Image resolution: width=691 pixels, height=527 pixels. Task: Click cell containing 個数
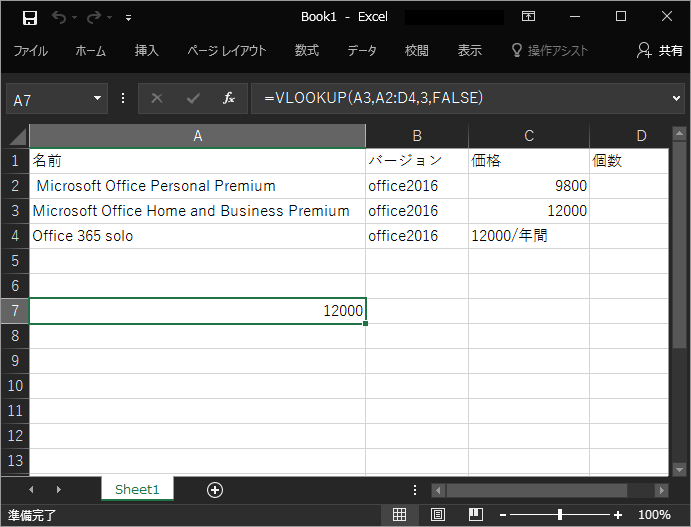pos(629,161)
